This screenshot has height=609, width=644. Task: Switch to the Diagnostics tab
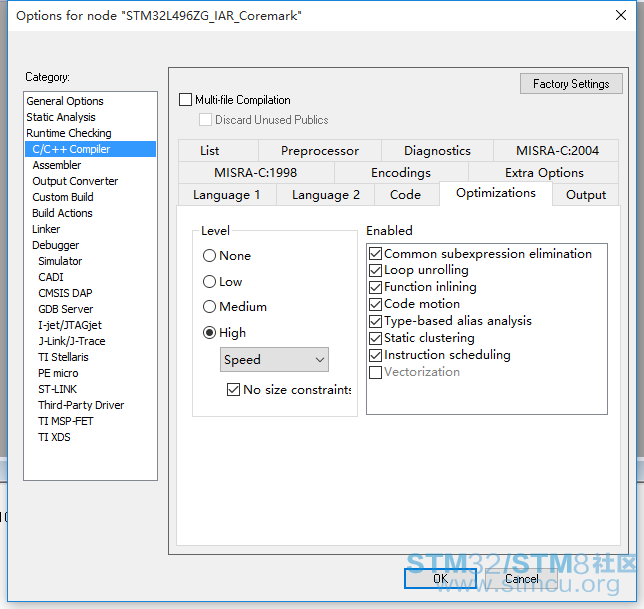click(x=437, y=151)
